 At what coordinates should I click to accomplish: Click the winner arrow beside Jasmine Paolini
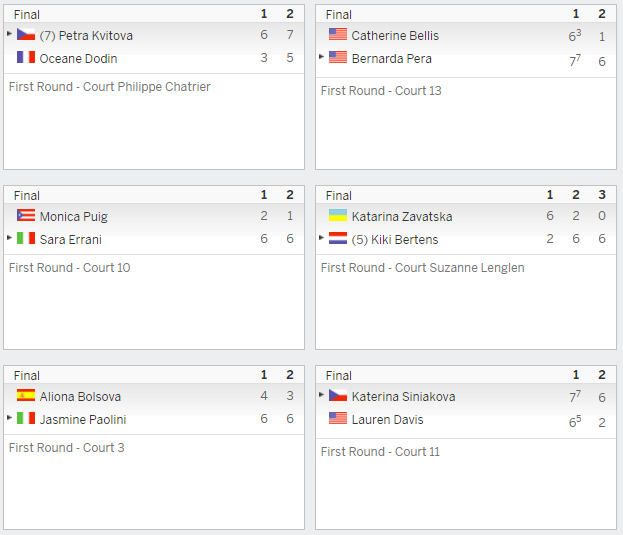pyautogui.click(x=9, y=417)
